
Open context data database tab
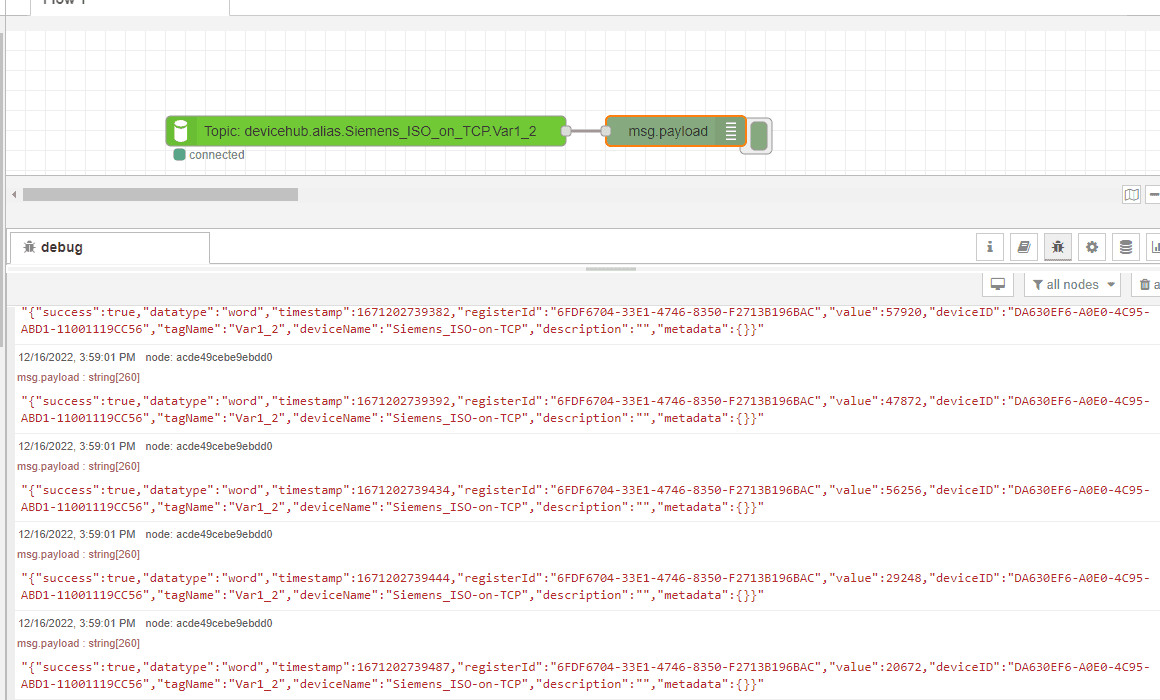[x=1126, y=247]
